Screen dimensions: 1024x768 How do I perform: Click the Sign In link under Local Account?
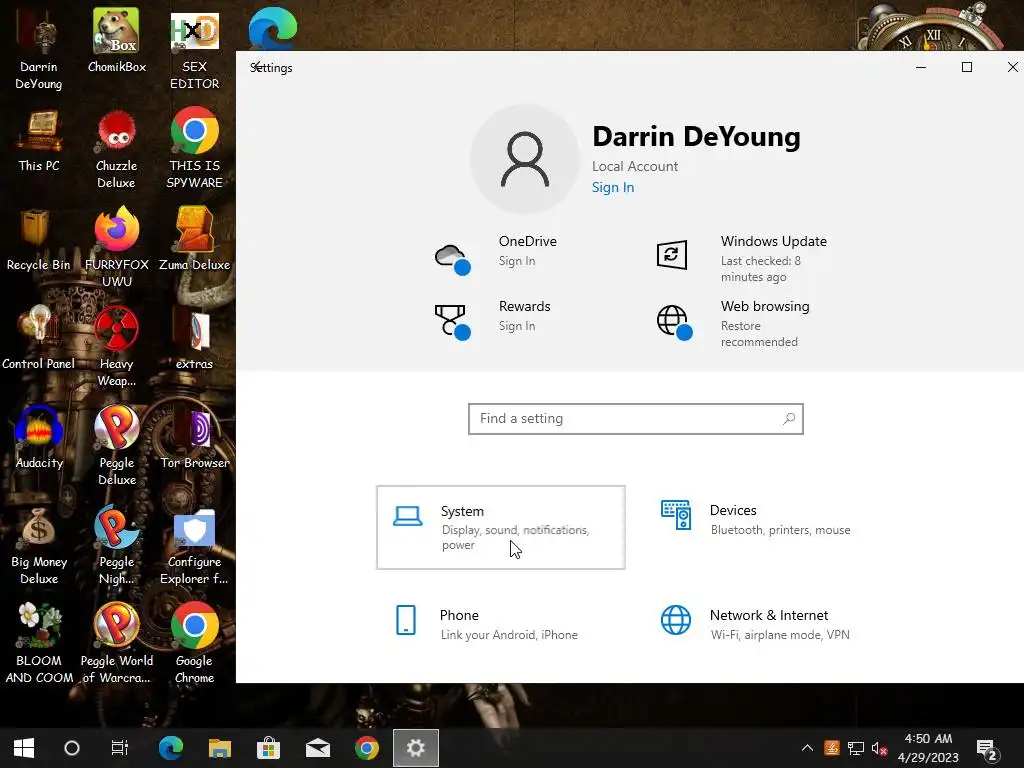[x=613, y=187]
